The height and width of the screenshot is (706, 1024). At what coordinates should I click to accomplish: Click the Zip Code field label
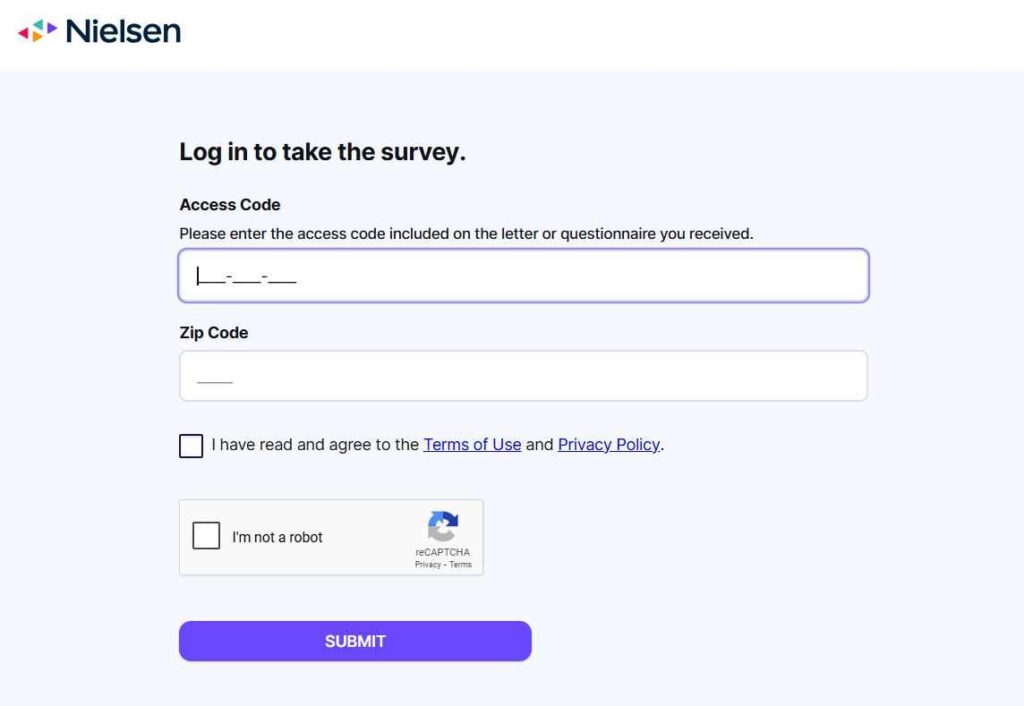[214, 332]
